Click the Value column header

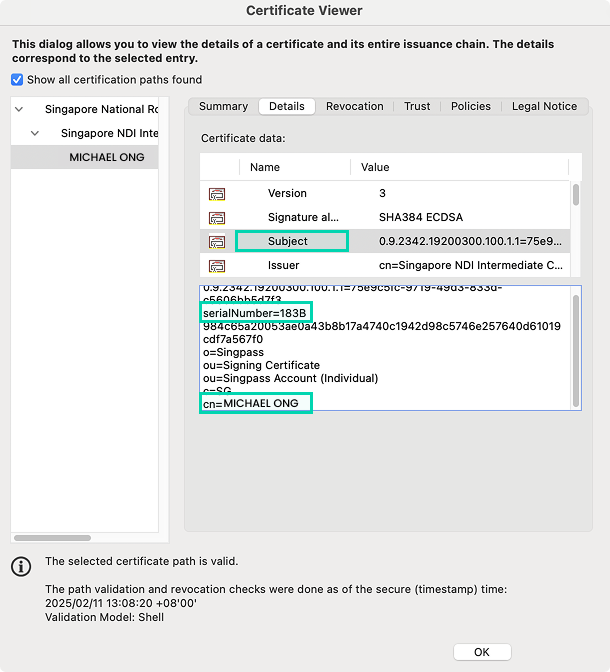(375, 167)
